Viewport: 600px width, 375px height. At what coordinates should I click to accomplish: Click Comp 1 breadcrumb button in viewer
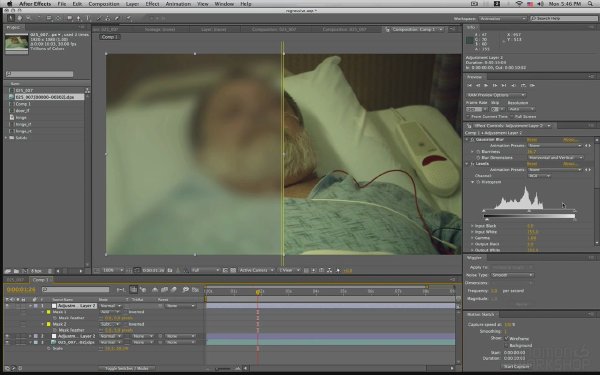[110, 37]
